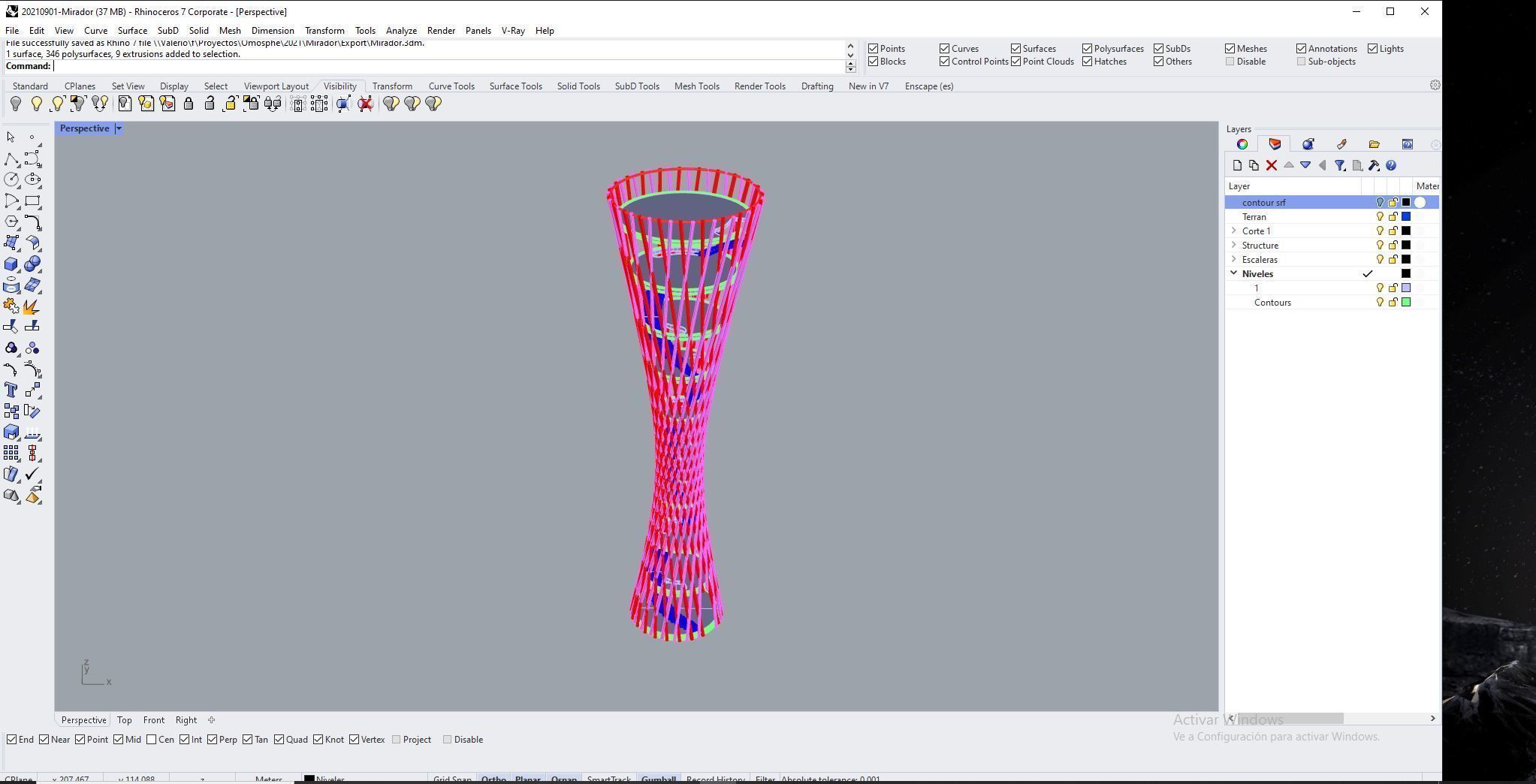This screenshot has height=784, width=1536.
Task: Switch to the Top viewport tab
Action: (125, 720)
